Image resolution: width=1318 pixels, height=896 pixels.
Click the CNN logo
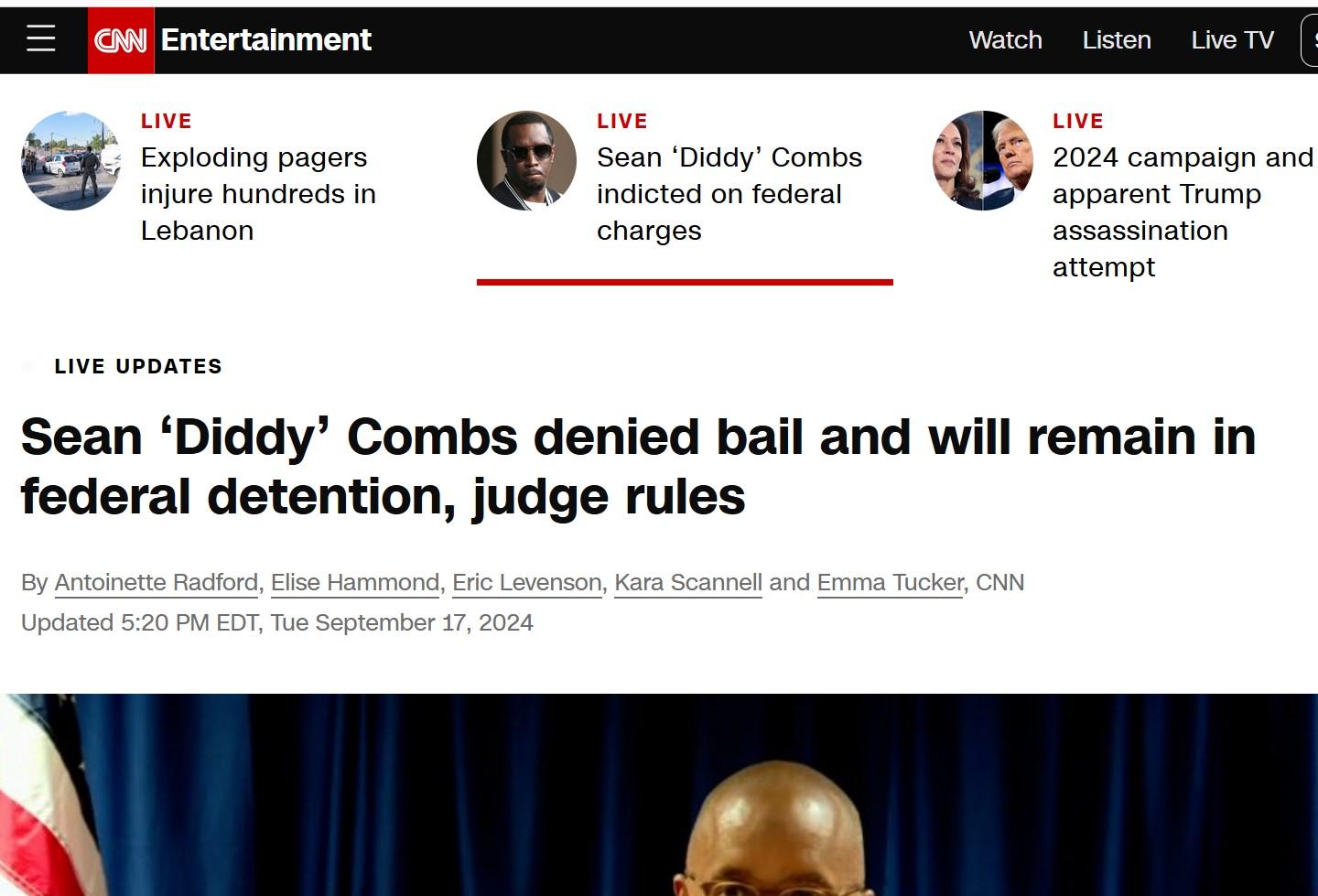[x=121, y=40]
